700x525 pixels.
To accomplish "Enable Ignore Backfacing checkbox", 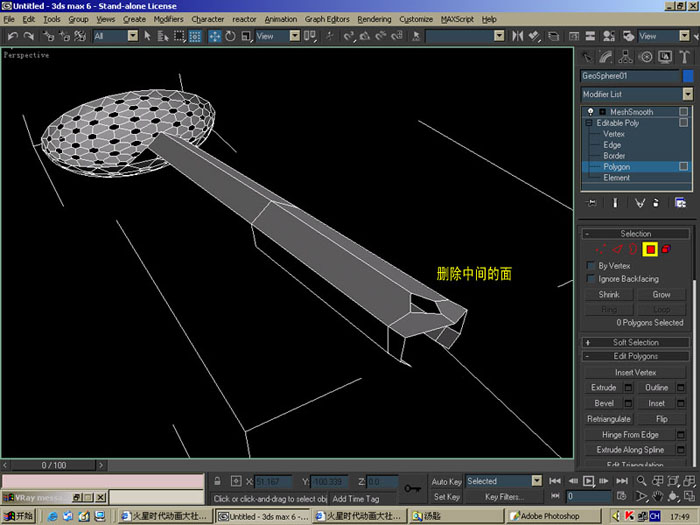I will (x=591, y=279).
